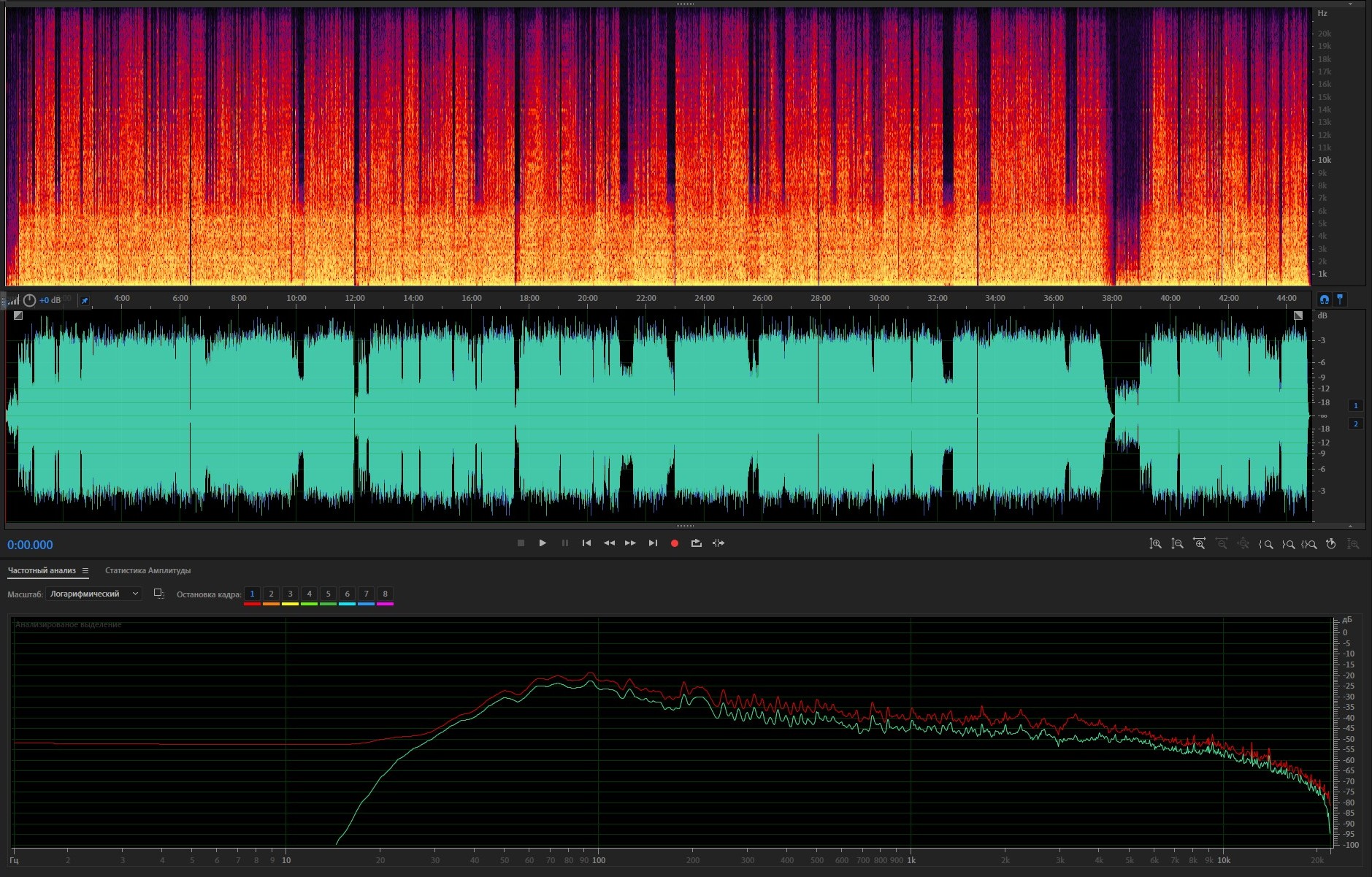The image size is (1372, 877).
Task: Open the Масштаб Логарифмический dropdown
Action: click(x=93, y=594)
